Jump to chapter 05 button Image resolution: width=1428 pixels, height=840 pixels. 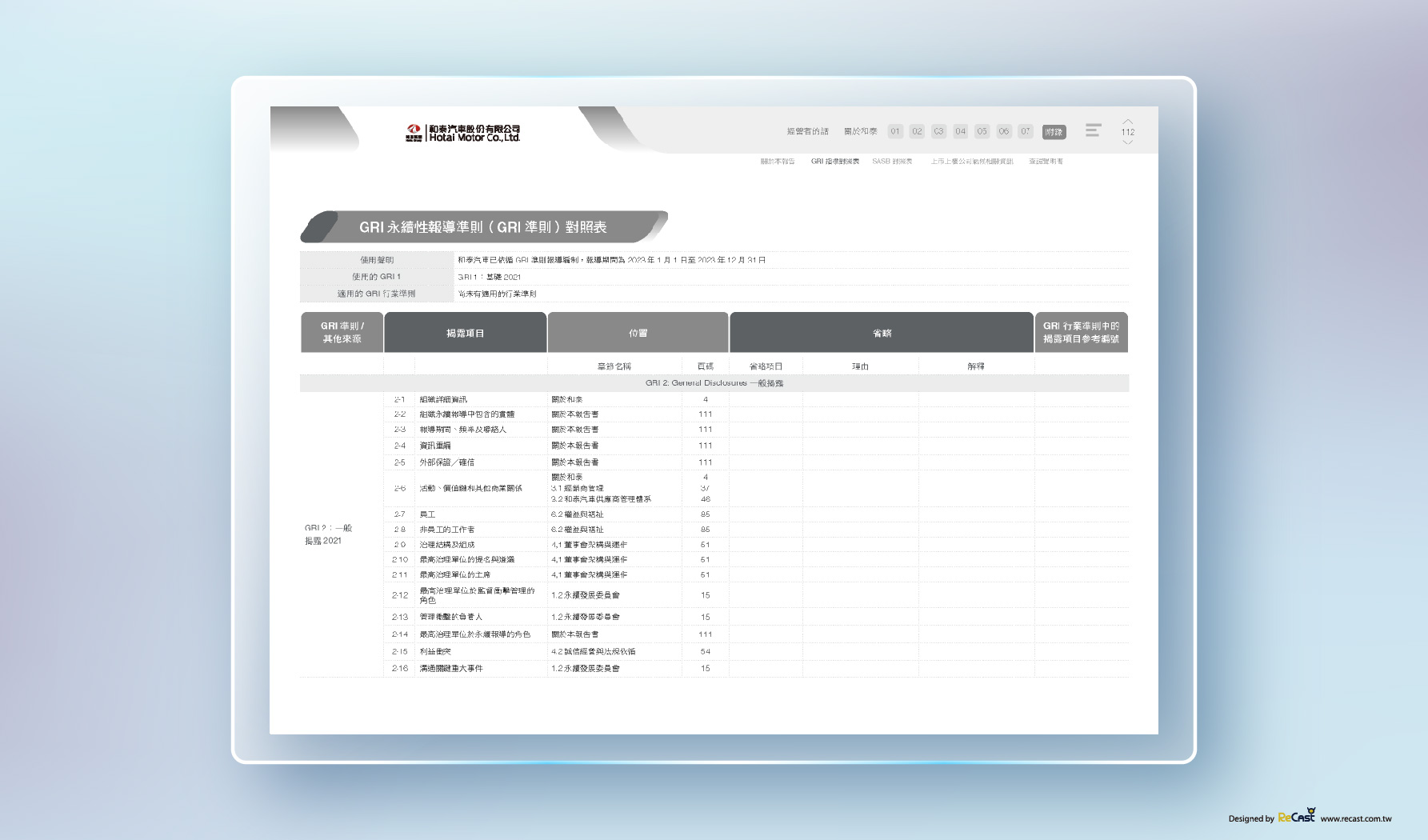(x=982, y=131)
